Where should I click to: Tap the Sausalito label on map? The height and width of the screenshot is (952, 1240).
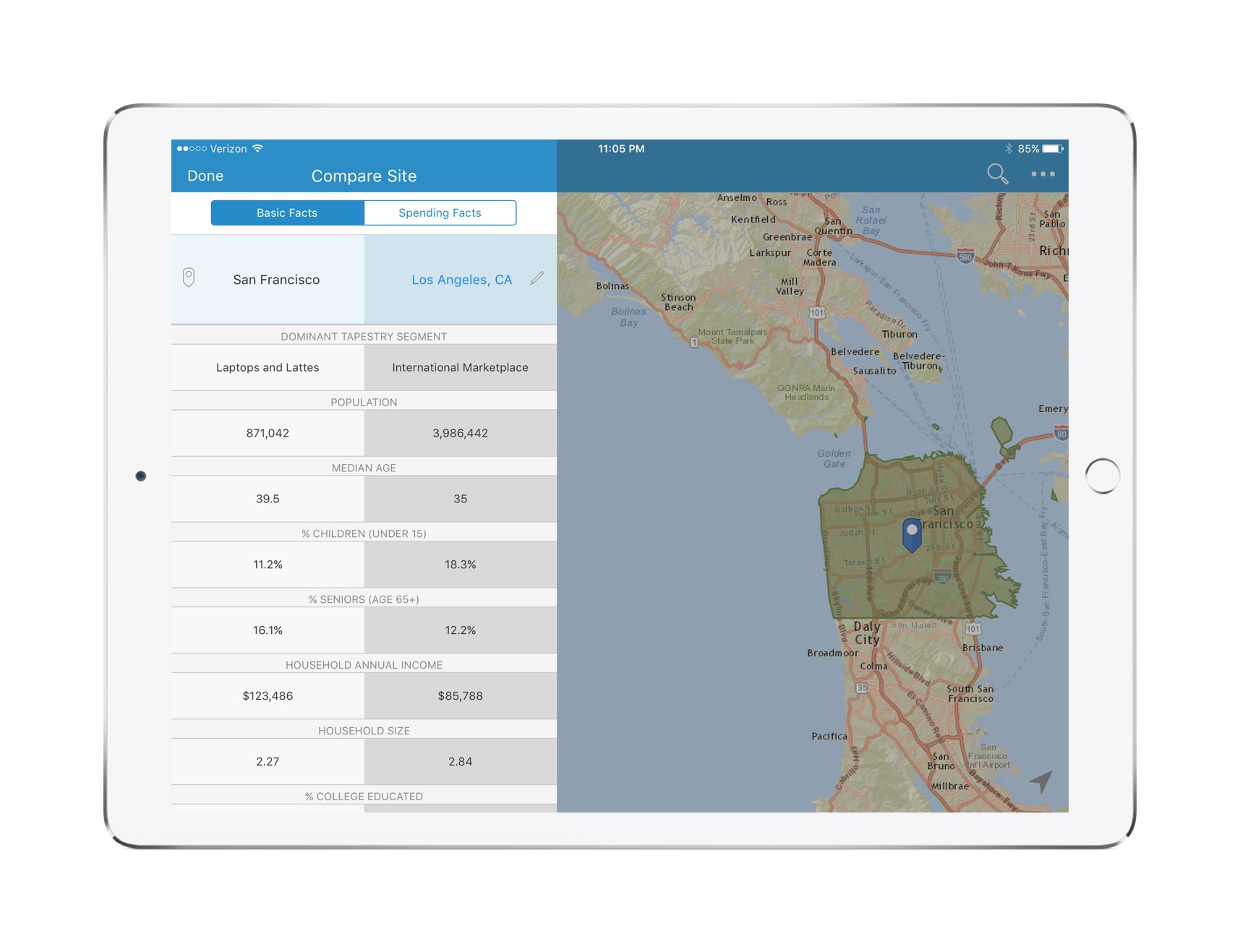pyautogui.click(x=875, y=371)
